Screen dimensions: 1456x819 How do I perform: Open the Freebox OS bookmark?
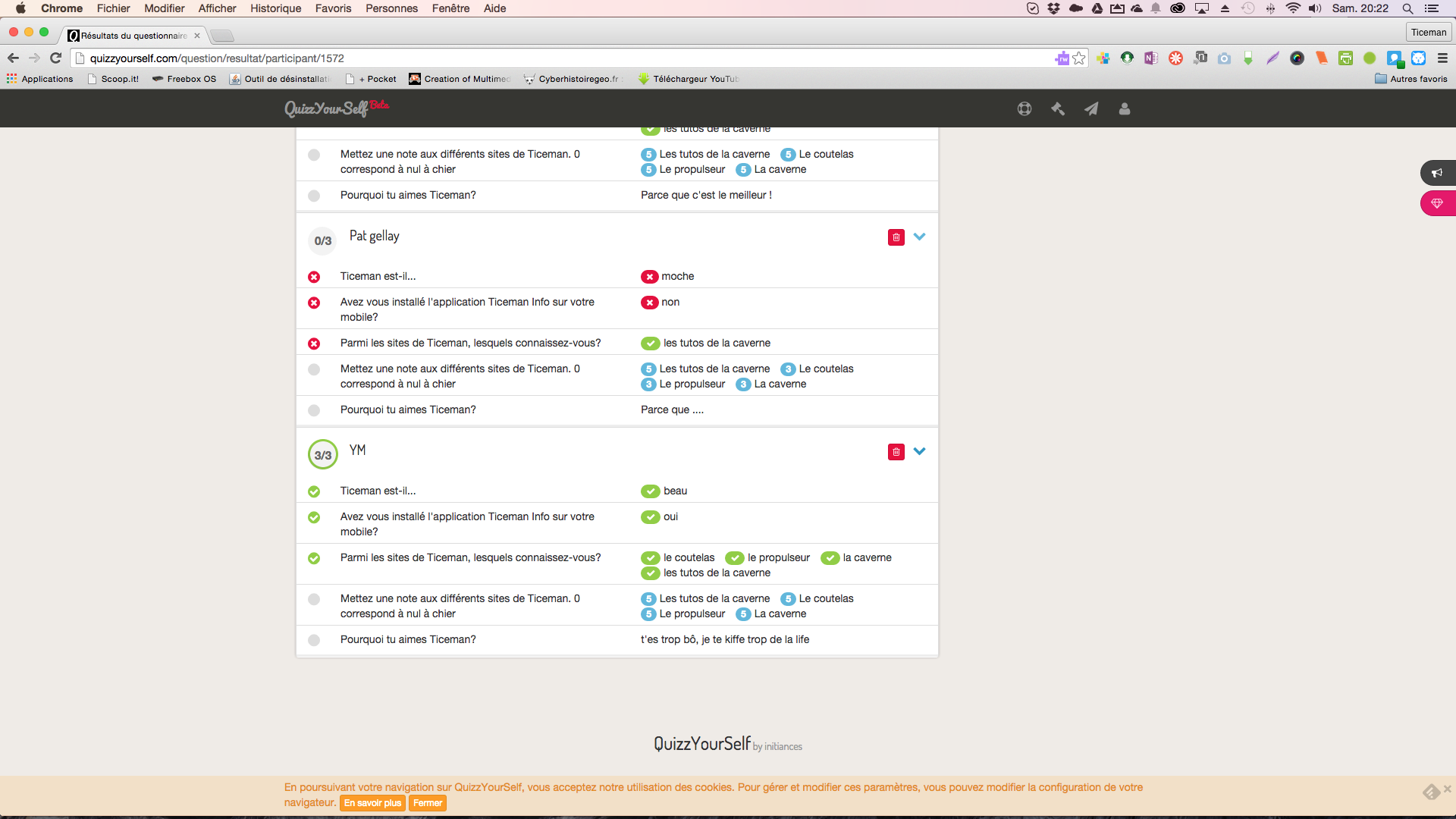(184, 79)
